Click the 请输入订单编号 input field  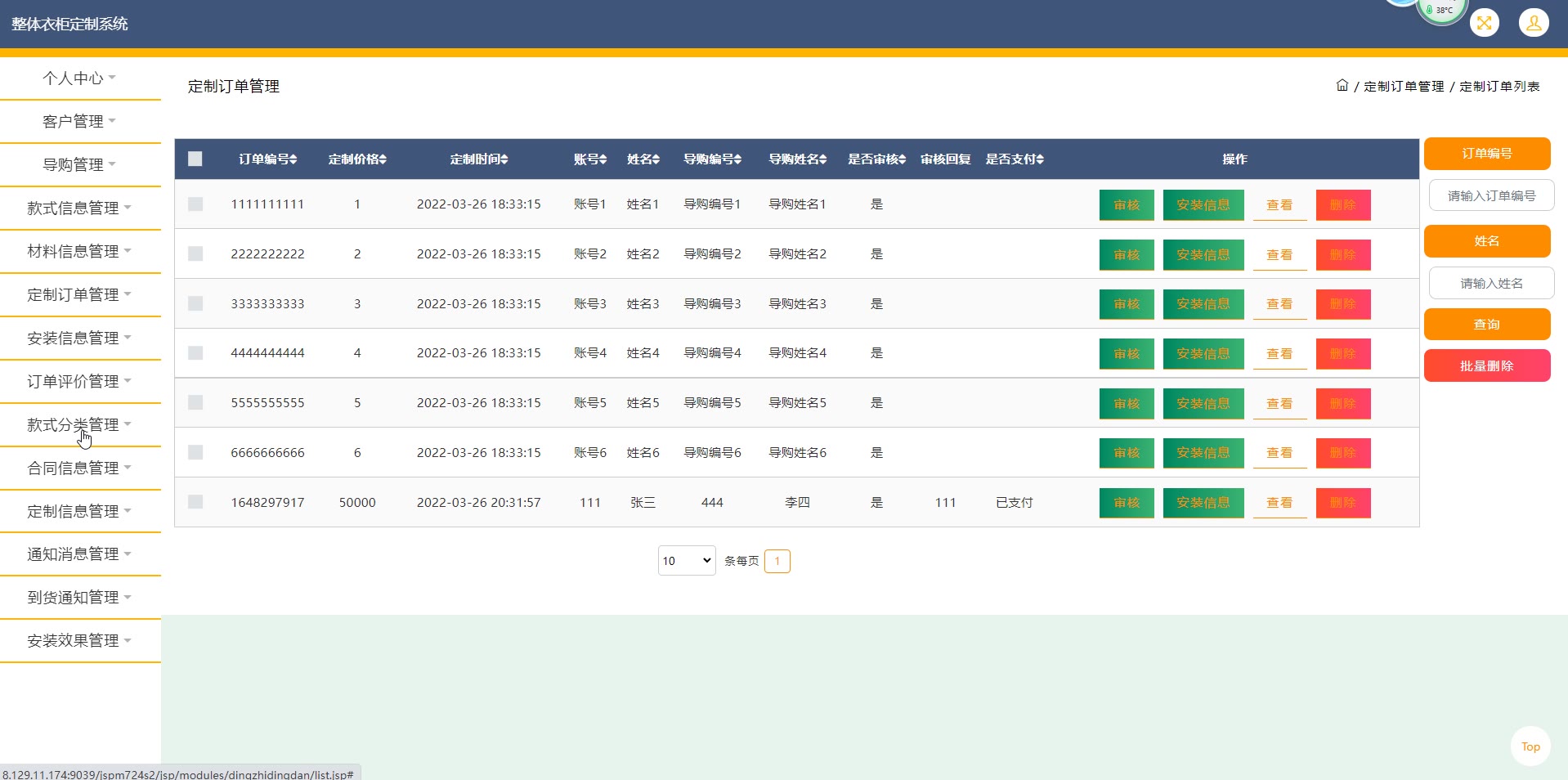(1491, 196)
